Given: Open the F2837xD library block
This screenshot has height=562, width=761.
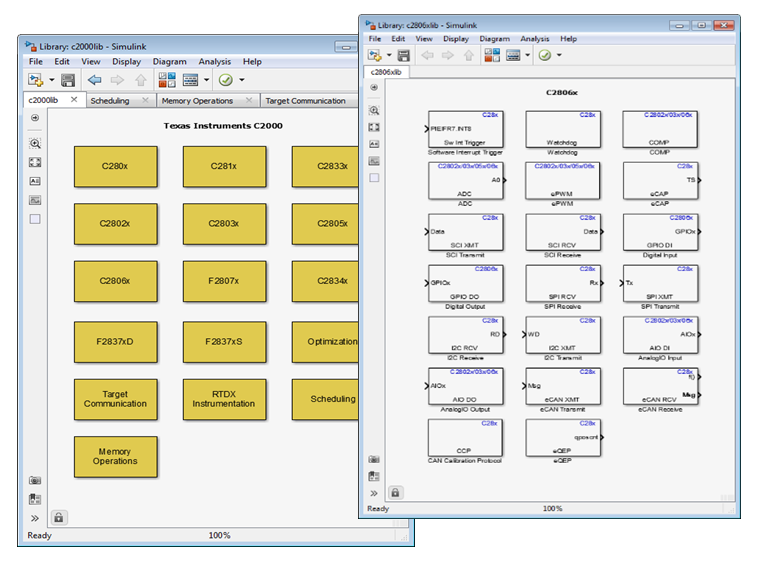Looking at the screenshot, I should (116, 342).
